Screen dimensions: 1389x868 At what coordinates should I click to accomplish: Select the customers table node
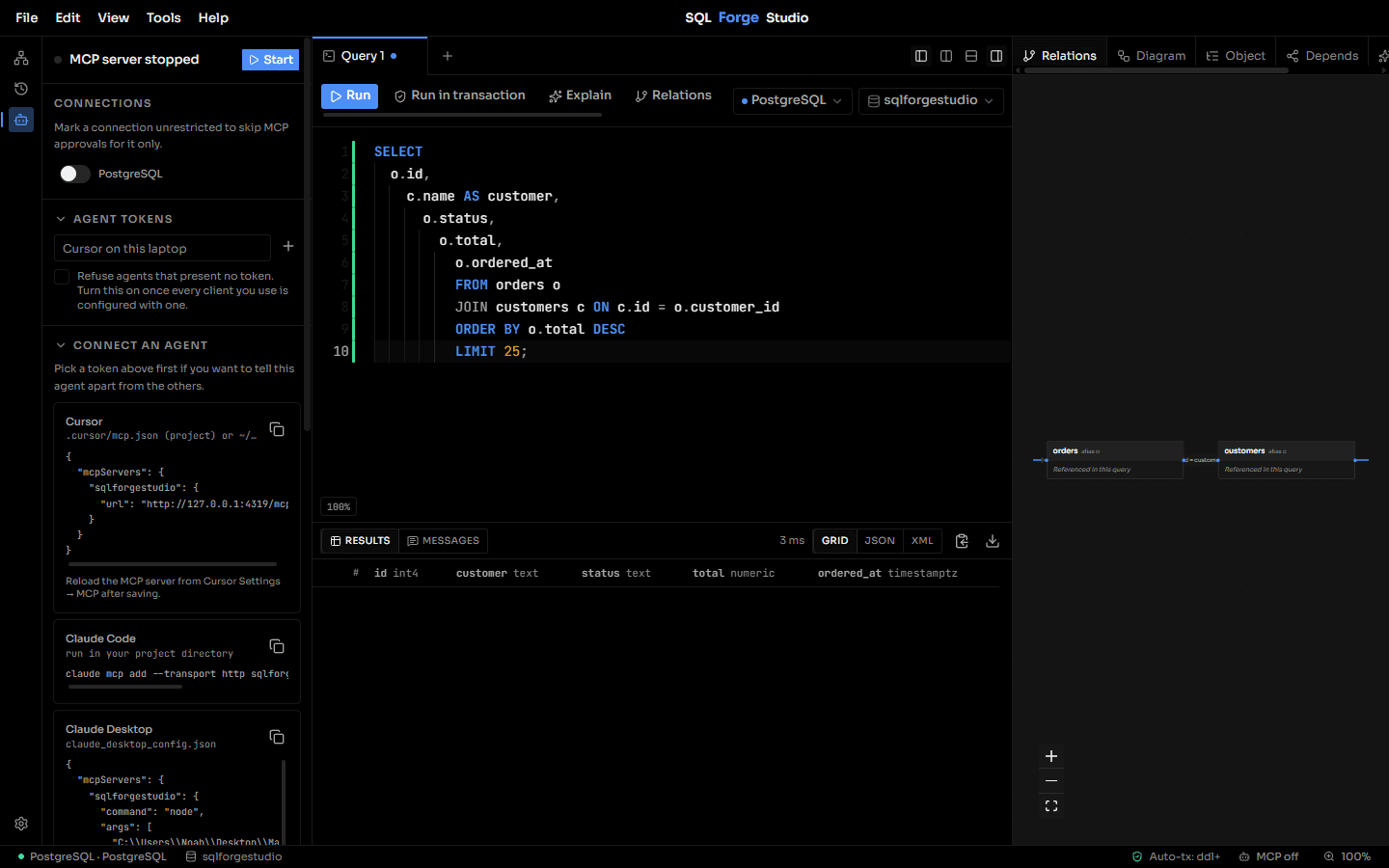click(x=1287, y=460)
